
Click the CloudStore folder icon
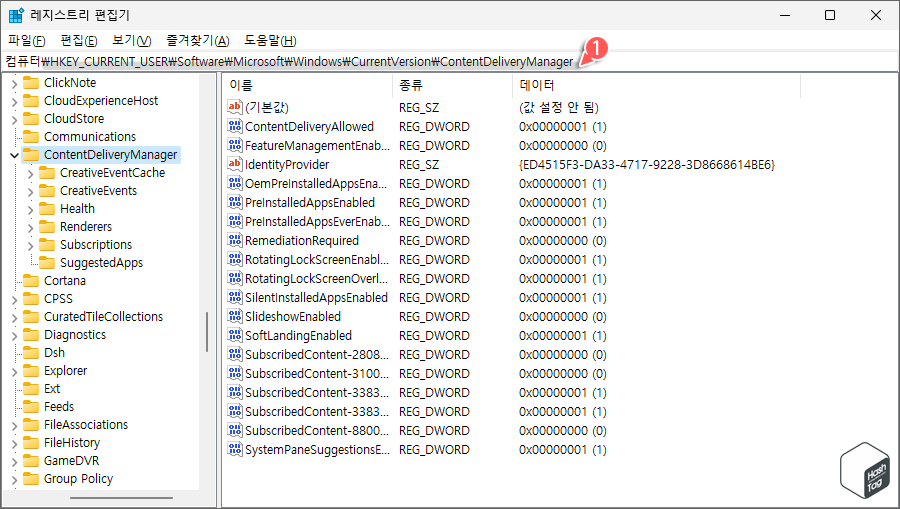click(x=30, y=118)
